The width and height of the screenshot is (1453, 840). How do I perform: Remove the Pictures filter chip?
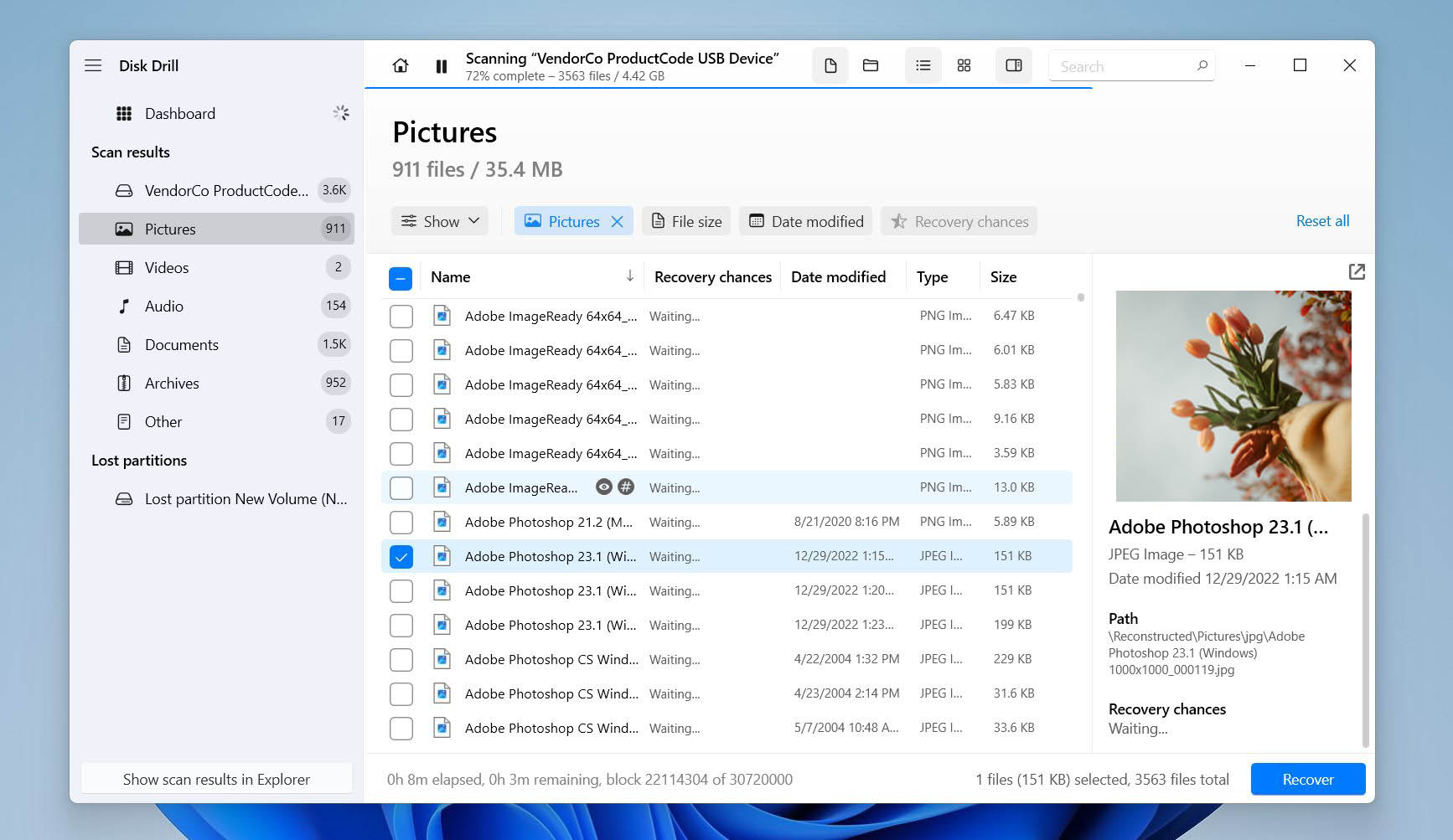[618, 221]
